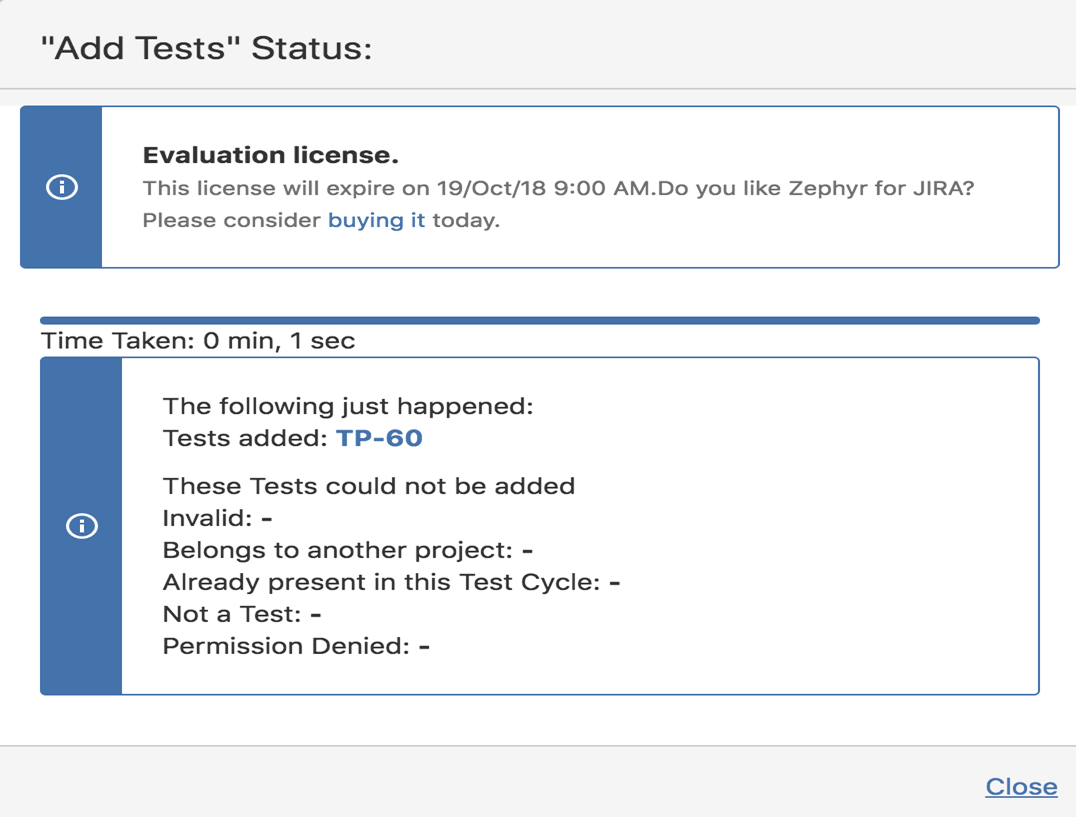
Task: Click the "Add Tests" Status dialog title
Action: (x=206, y=48)
